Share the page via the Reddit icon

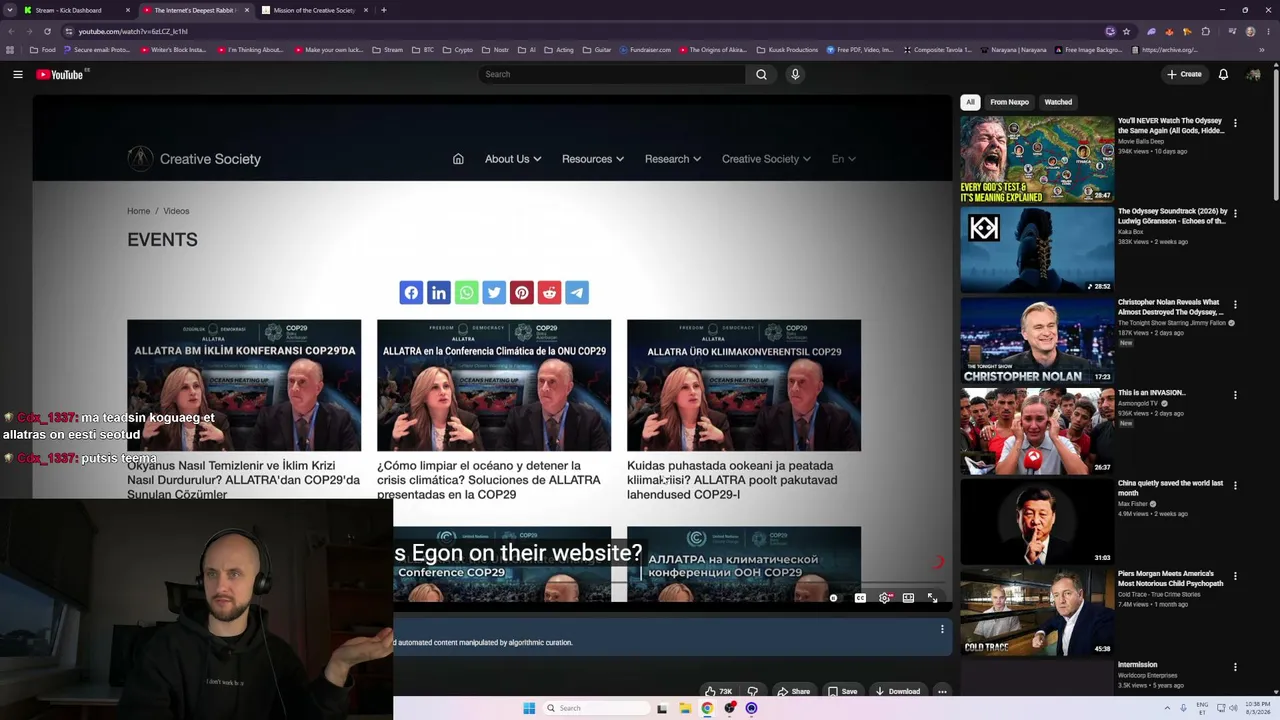coord(549,292)
